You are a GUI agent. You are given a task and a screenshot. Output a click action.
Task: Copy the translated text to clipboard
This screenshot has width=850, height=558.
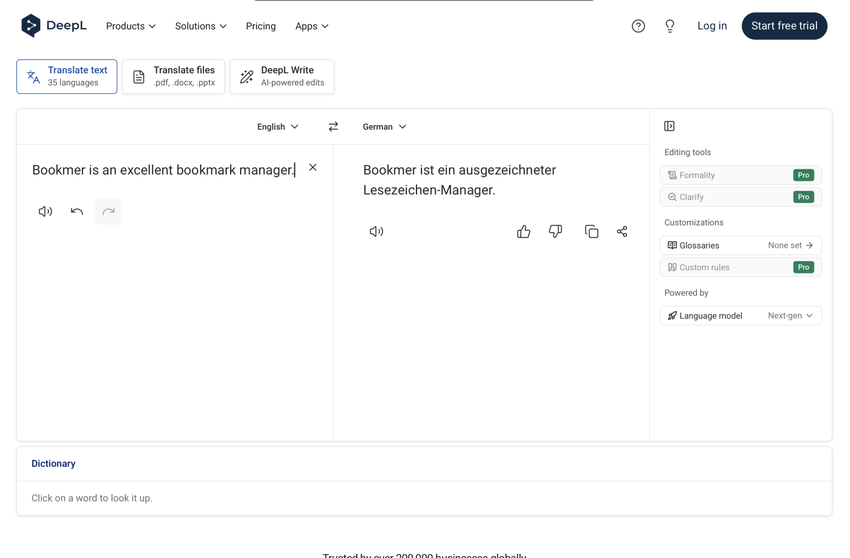point(591,231)
